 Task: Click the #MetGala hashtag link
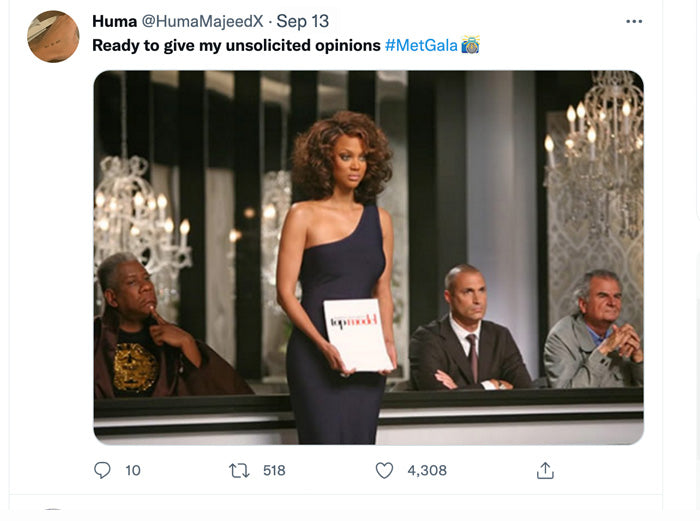click(x=421, y=45)
